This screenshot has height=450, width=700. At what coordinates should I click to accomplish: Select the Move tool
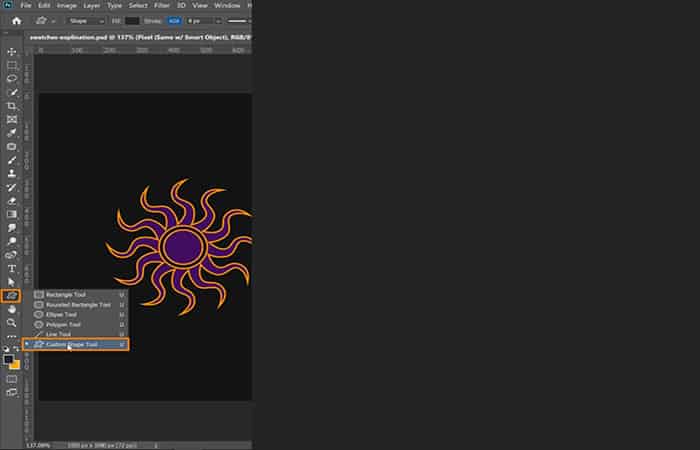[12, 52]
